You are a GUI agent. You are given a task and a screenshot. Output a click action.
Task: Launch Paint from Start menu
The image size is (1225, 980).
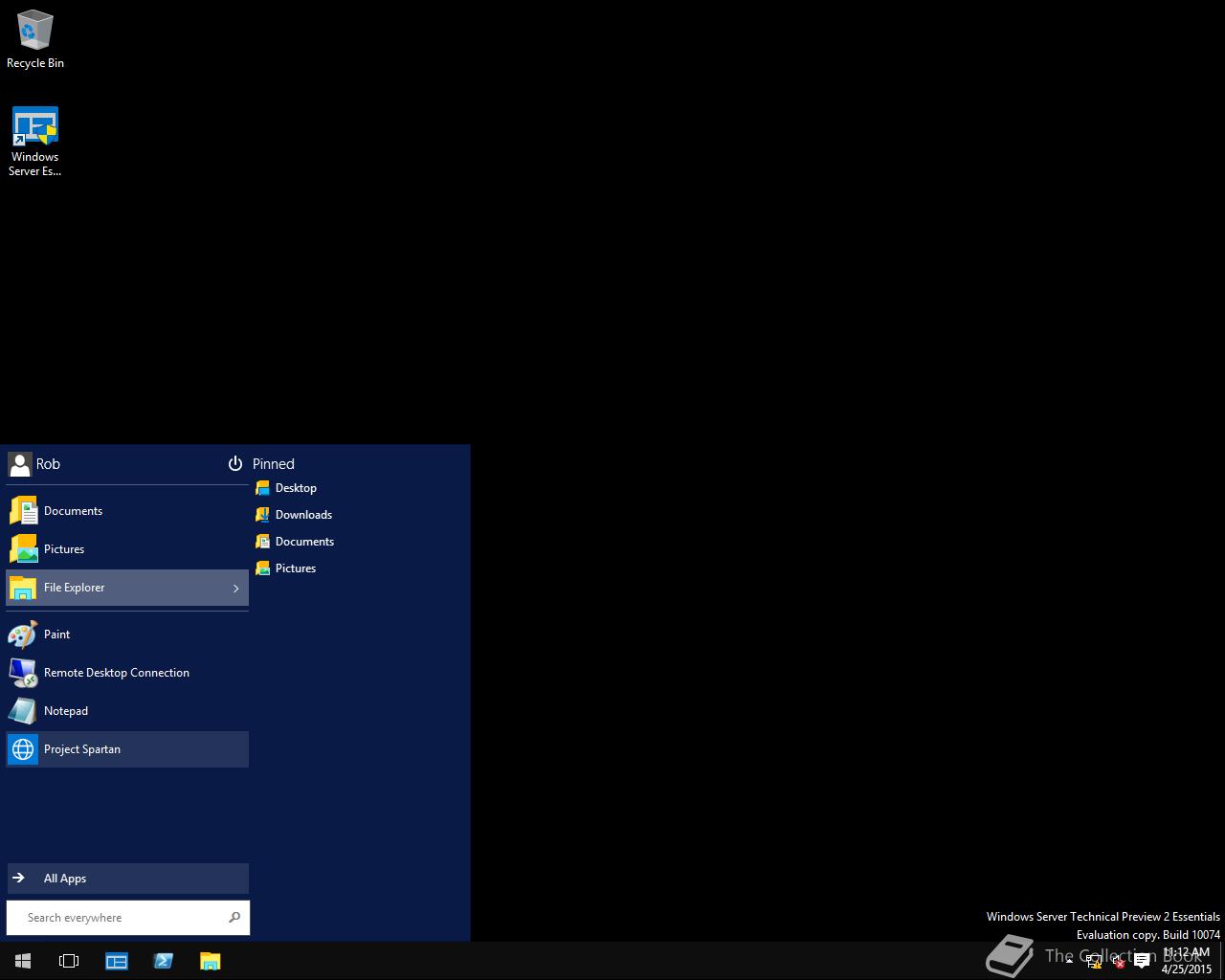point(127,635)
